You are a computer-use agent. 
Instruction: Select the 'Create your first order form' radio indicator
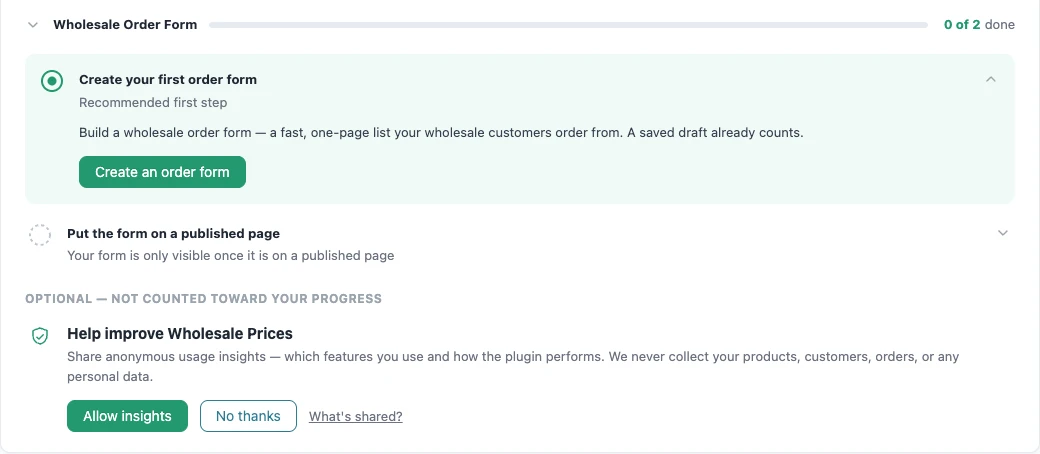click(52, 82)
